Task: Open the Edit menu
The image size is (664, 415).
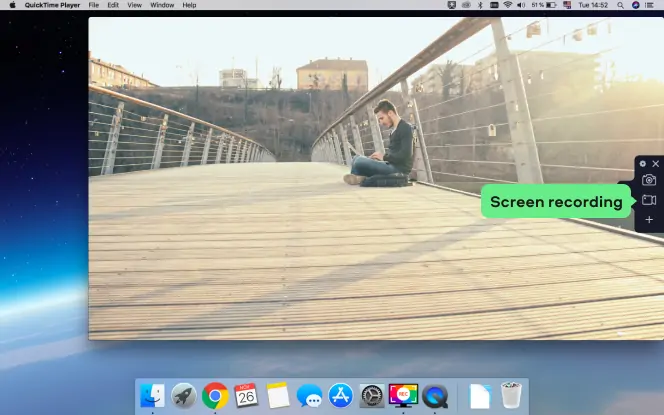Action: (x=113, y=5)
